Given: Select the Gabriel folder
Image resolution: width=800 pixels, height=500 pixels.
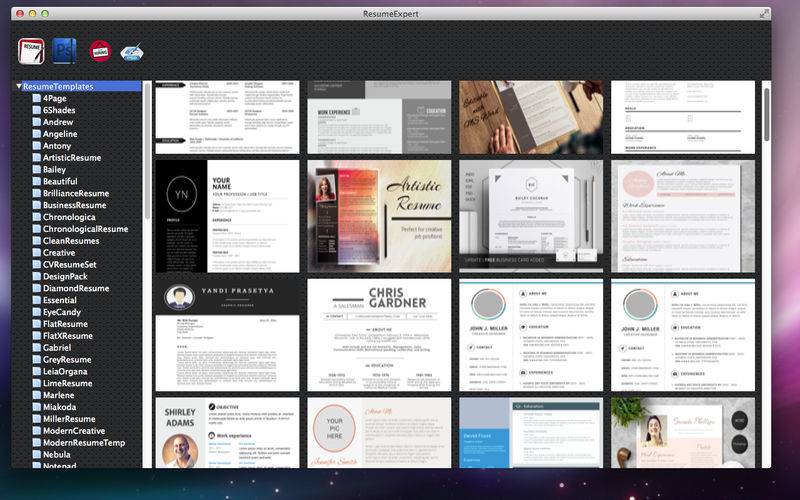Looking at the screenshot, I should 52,347.
